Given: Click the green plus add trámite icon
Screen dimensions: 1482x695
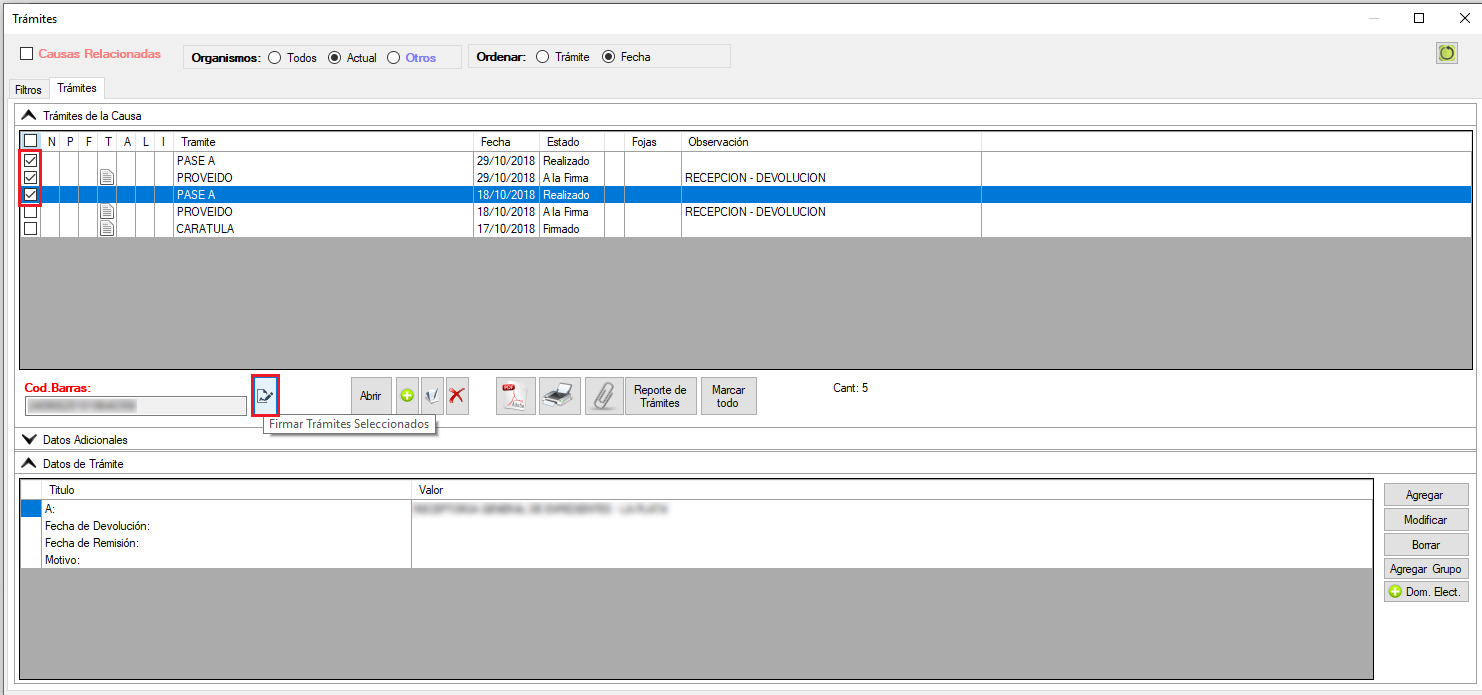Looking at the screenshot, I should tap(408, 396).
